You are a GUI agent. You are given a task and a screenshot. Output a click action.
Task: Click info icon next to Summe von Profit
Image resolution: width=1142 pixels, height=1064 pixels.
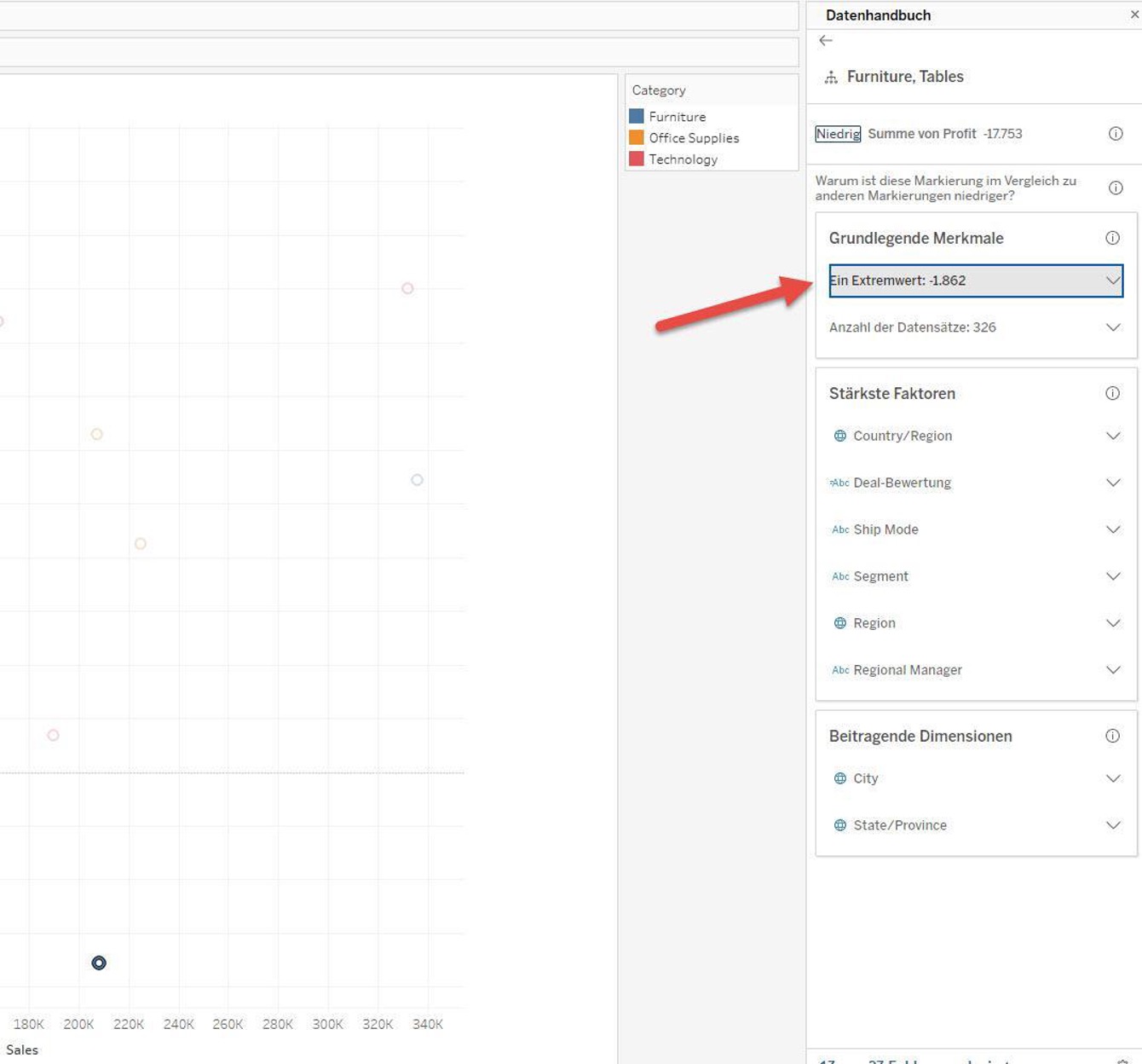pyautogui.click(x=1115, y=134)
